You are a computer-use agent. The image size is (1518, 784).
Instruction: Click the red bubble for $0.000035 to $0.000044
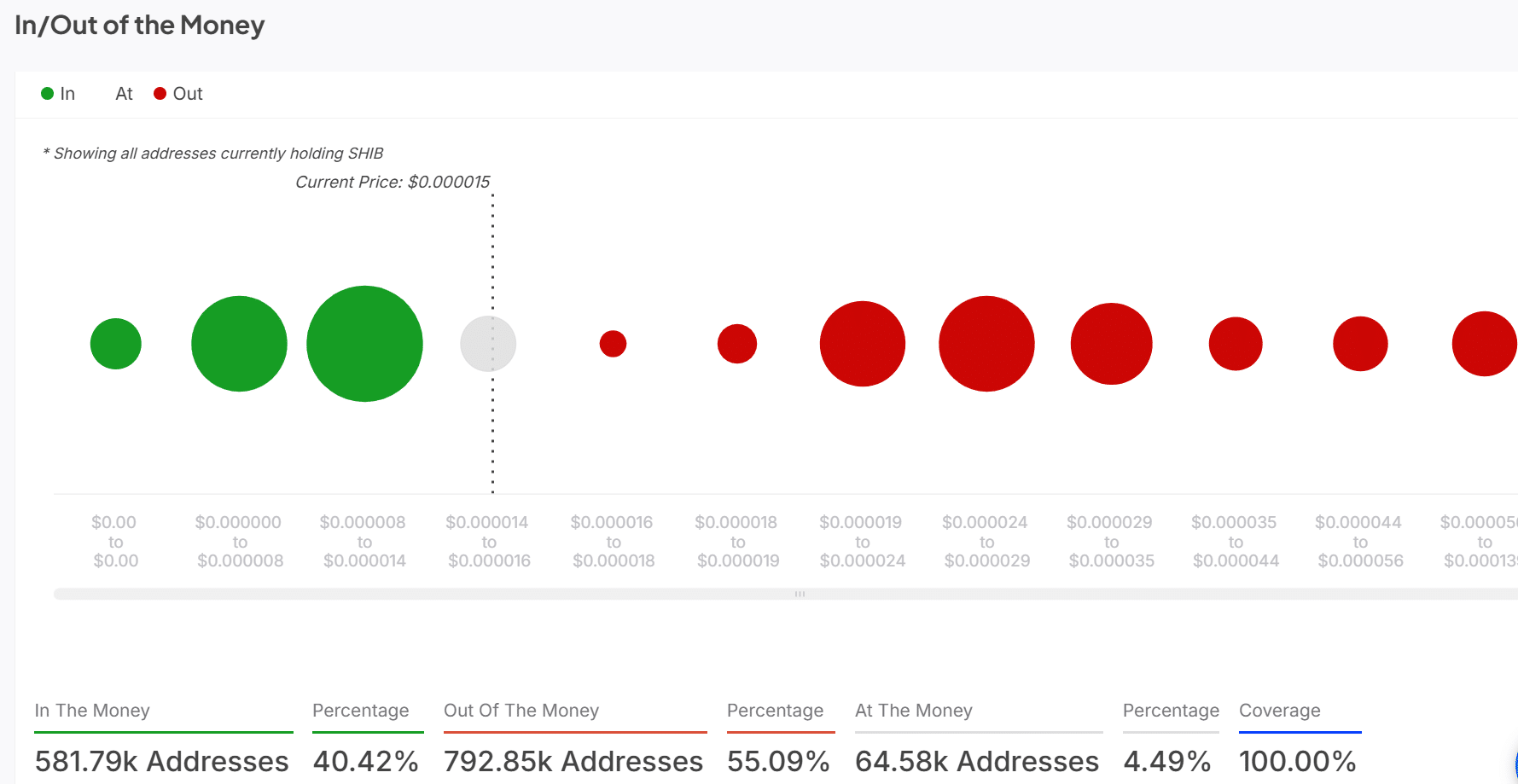click(x=1236, y=344)
